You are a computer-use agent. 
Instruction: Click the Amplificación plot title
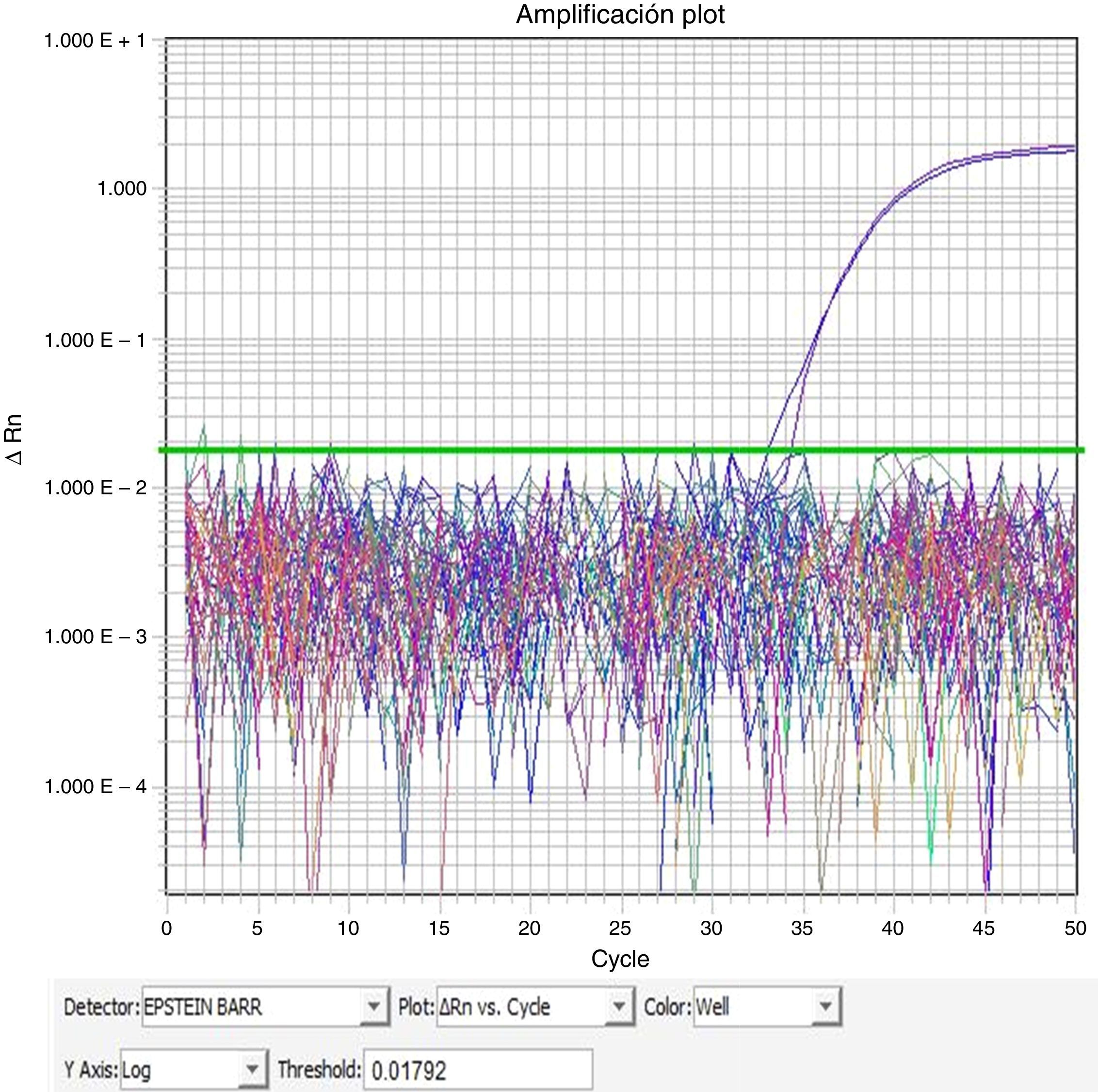click(x=620, y=15)
